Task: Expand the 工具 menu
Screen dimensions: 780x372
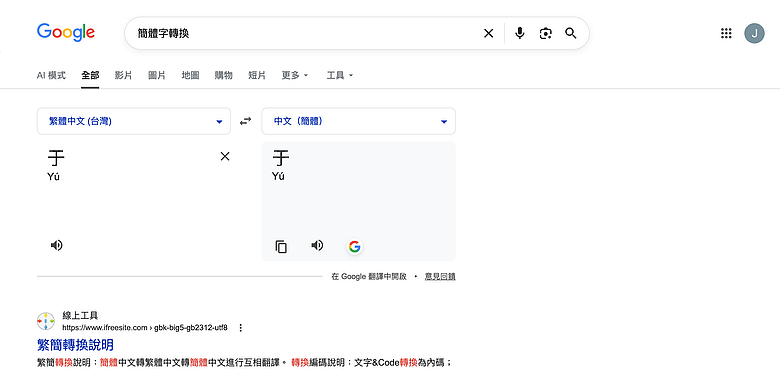Action: pos(340,75)
